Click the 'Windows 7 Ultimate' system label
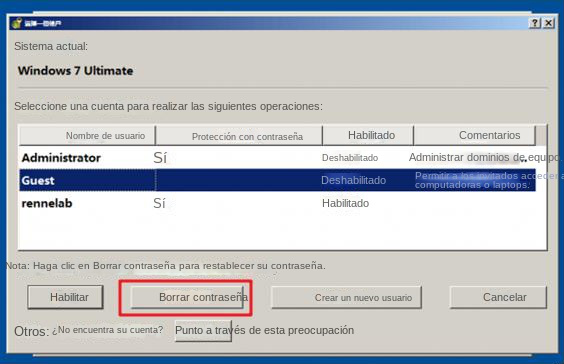This screenshot has width=564, height=364. pos(76,70)
